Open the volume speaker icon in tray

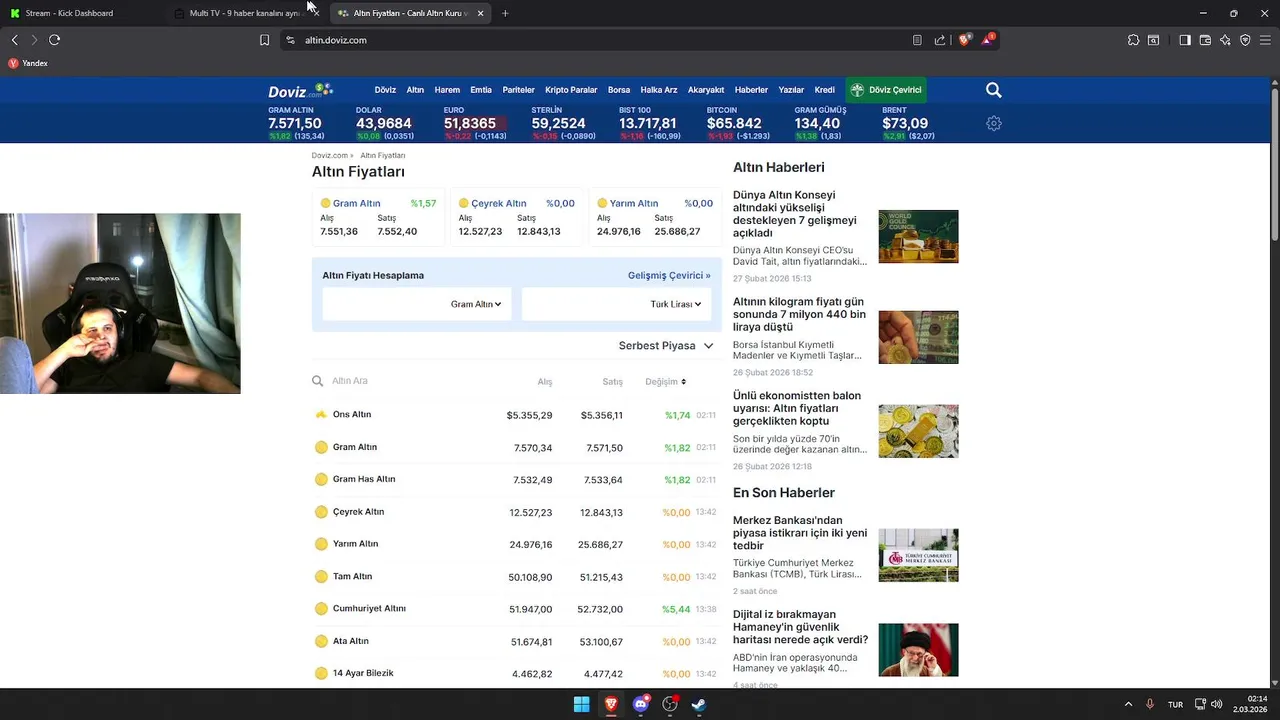pos(1216,704)
